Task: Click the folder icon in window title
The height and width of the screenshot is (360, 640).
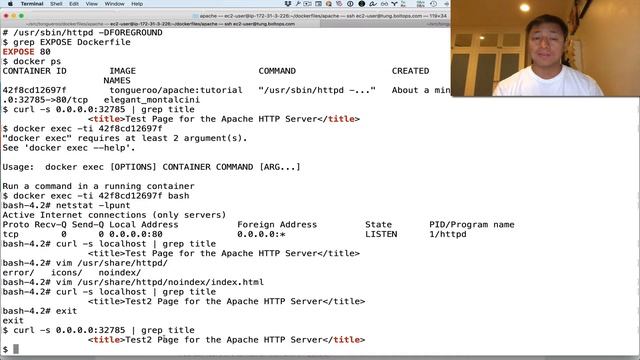Action: 195,16
